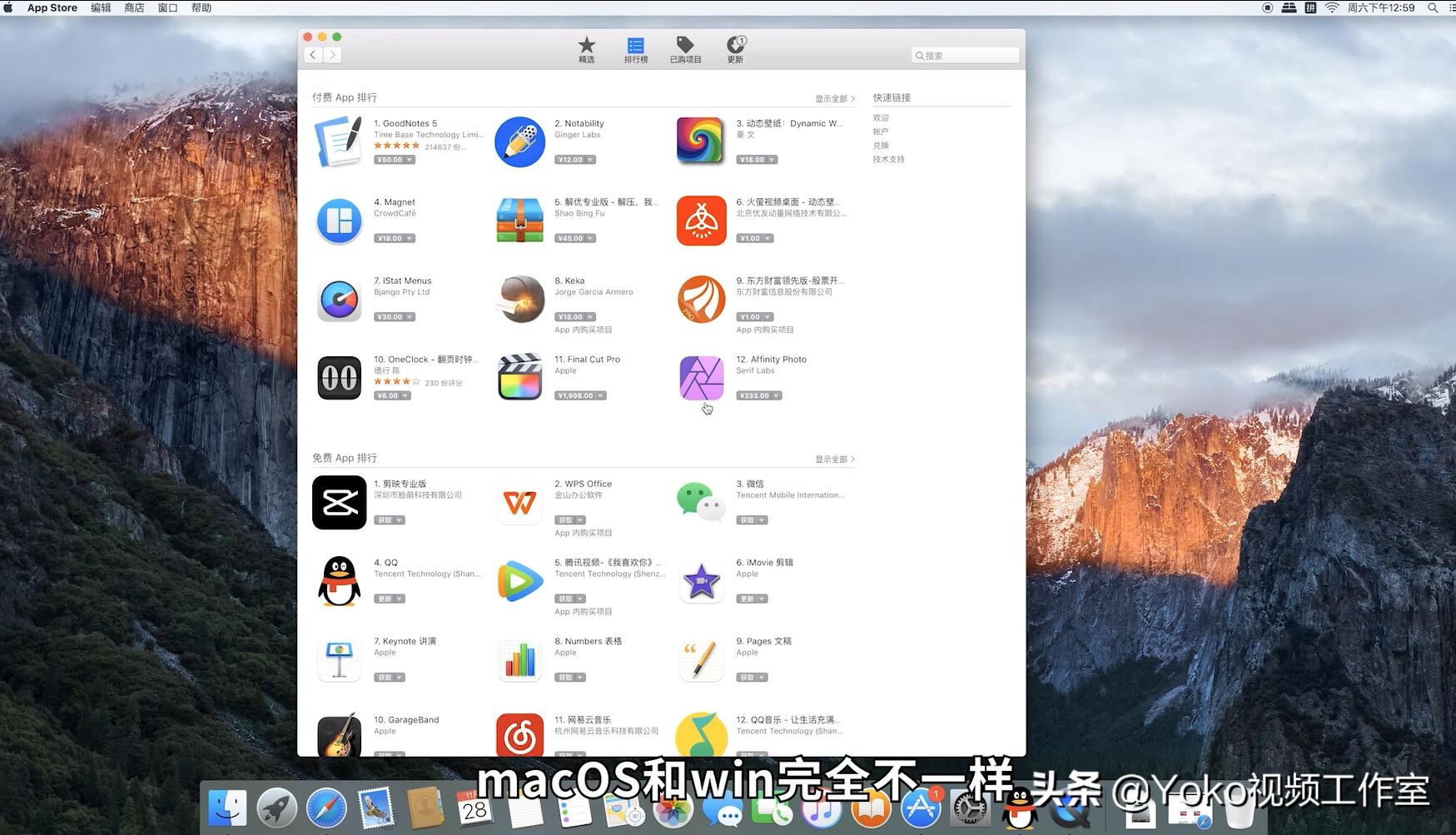Click the GoodNotes 5 star rating
Image resolution: width=1456 pixels, height=835 pixels.
(x=397, y=147)
